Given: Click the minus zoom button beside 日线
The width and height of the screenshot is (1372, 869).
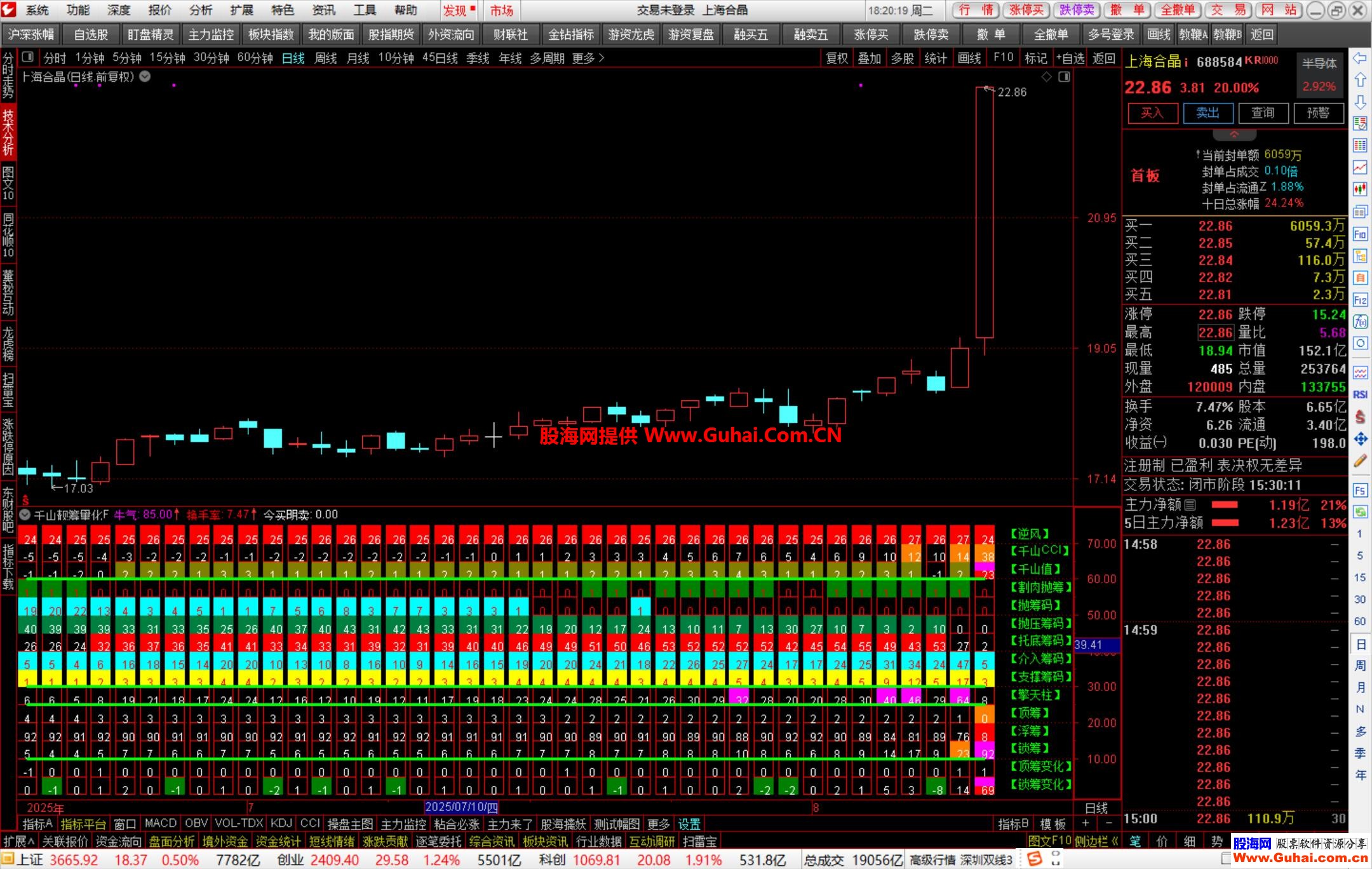Looking at the screenshot, I should [x=1108, y=824].
